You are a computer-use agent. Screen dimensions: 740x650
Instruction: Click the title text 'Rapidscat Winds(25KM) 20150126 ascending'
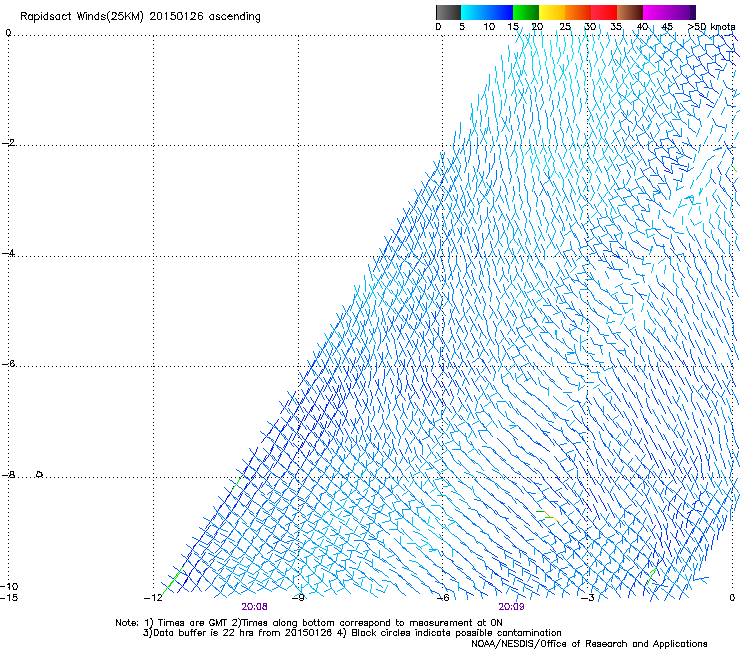click(140, 17)
